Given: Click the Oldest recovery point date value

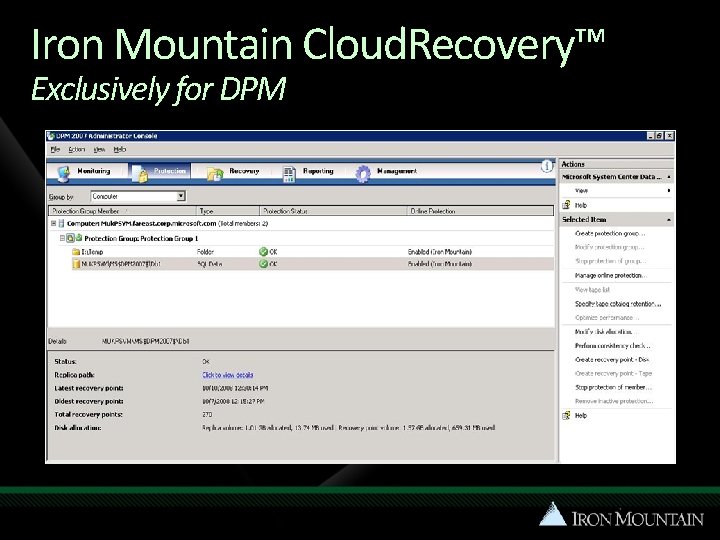Looking at the screenshot, I should click(233, 401).
